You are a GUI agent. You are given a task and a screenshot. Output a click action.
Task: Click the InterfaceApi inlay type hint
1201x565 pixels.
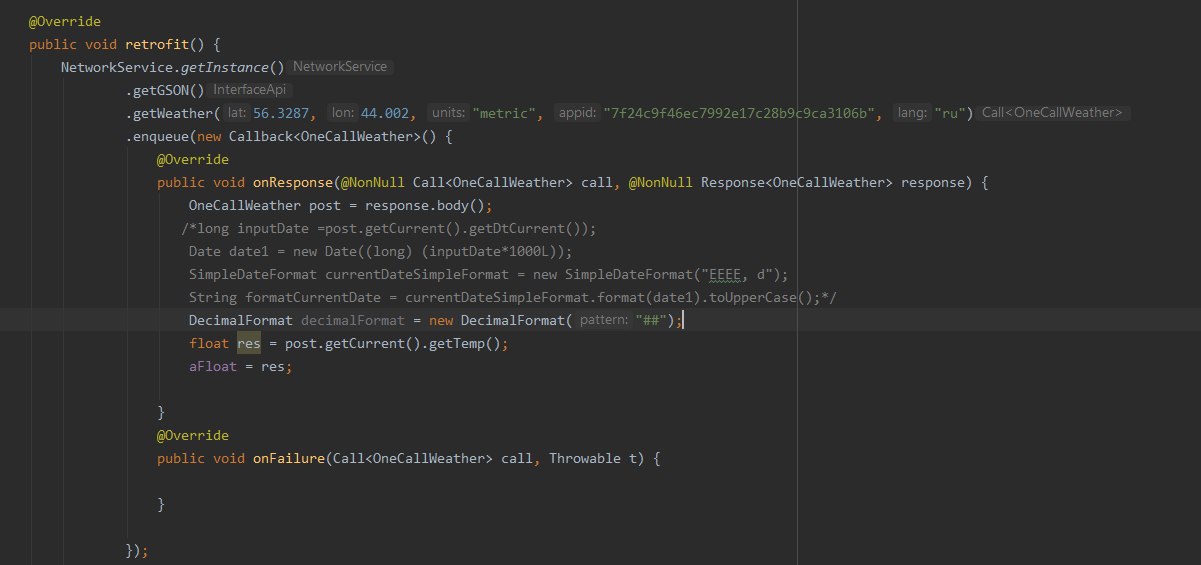(x=249, y=90)
